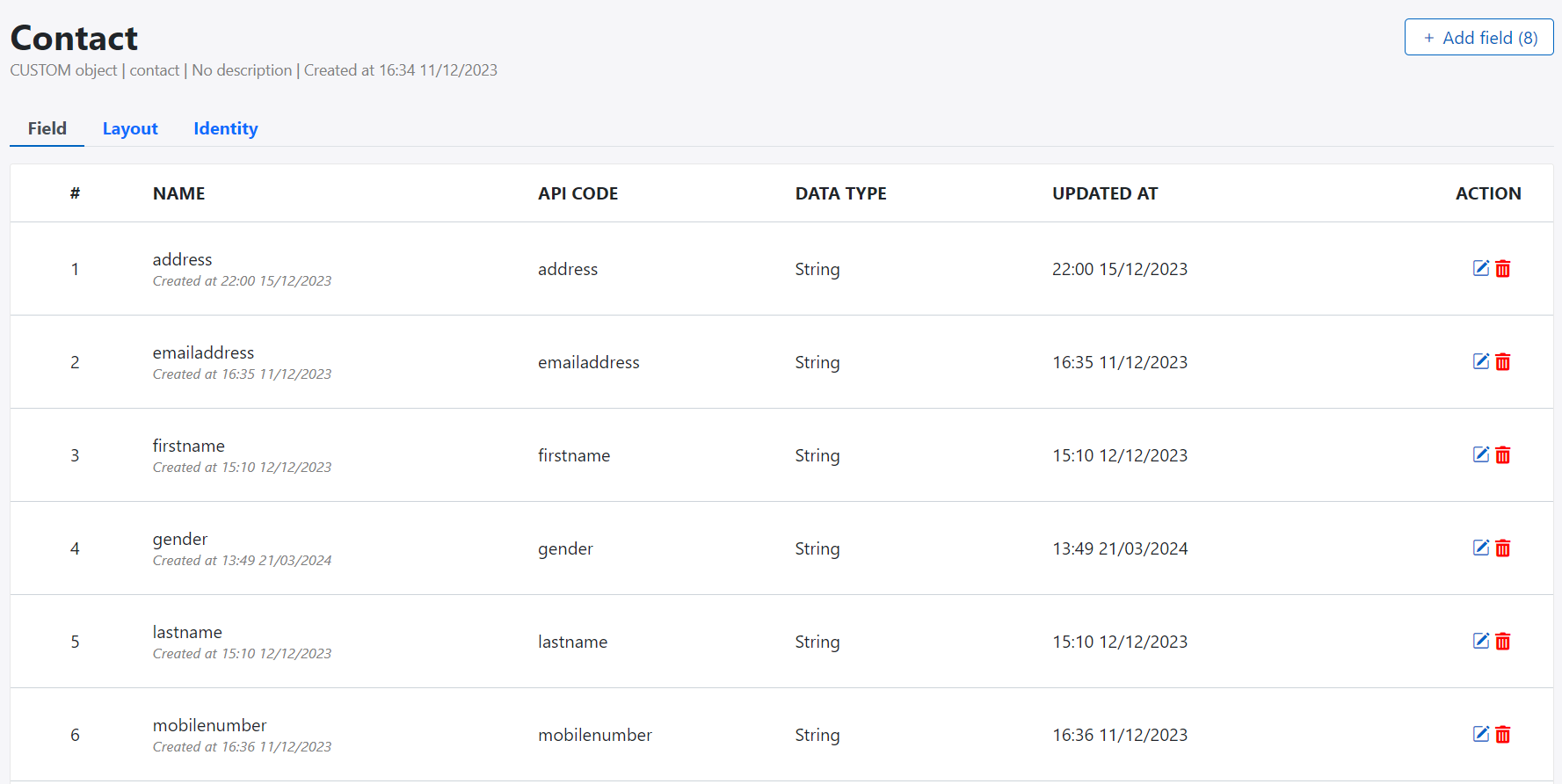Image resolution: width=1562 pixels, height=784 pixels.
Task: Click the UPDATED AT column header
Action: point(1105,193)
